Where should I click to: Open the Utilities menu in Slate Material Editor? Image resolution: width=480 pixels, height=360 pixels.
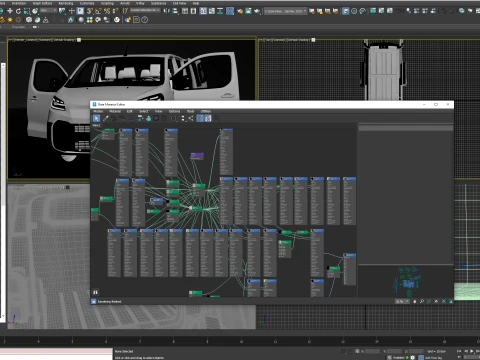coord(206,111)
